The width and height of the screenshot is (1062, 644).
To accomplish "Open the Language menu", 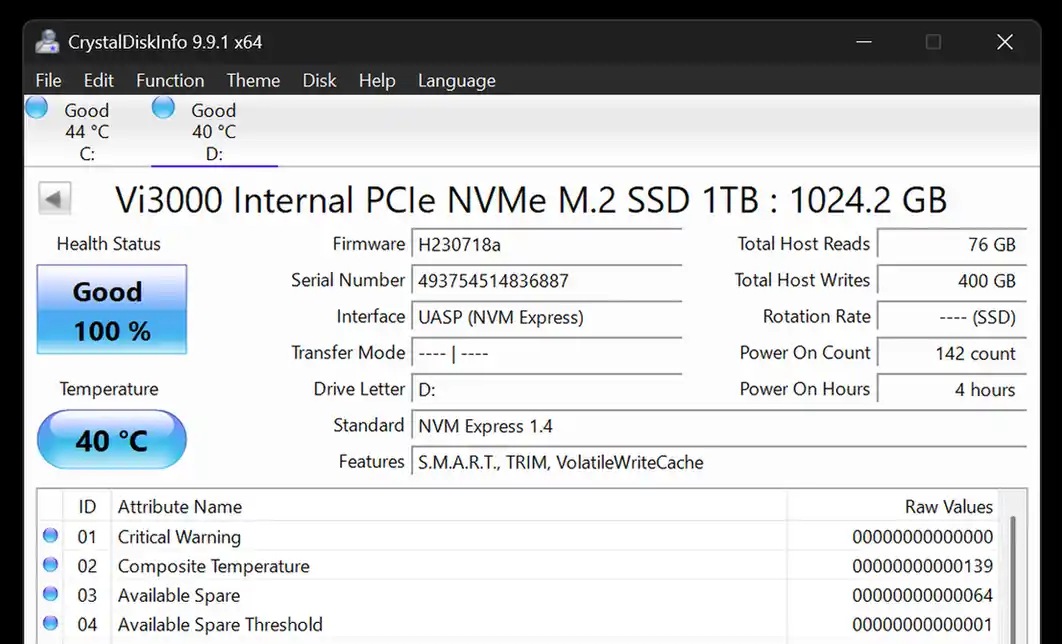I will [x=456, y=81].
